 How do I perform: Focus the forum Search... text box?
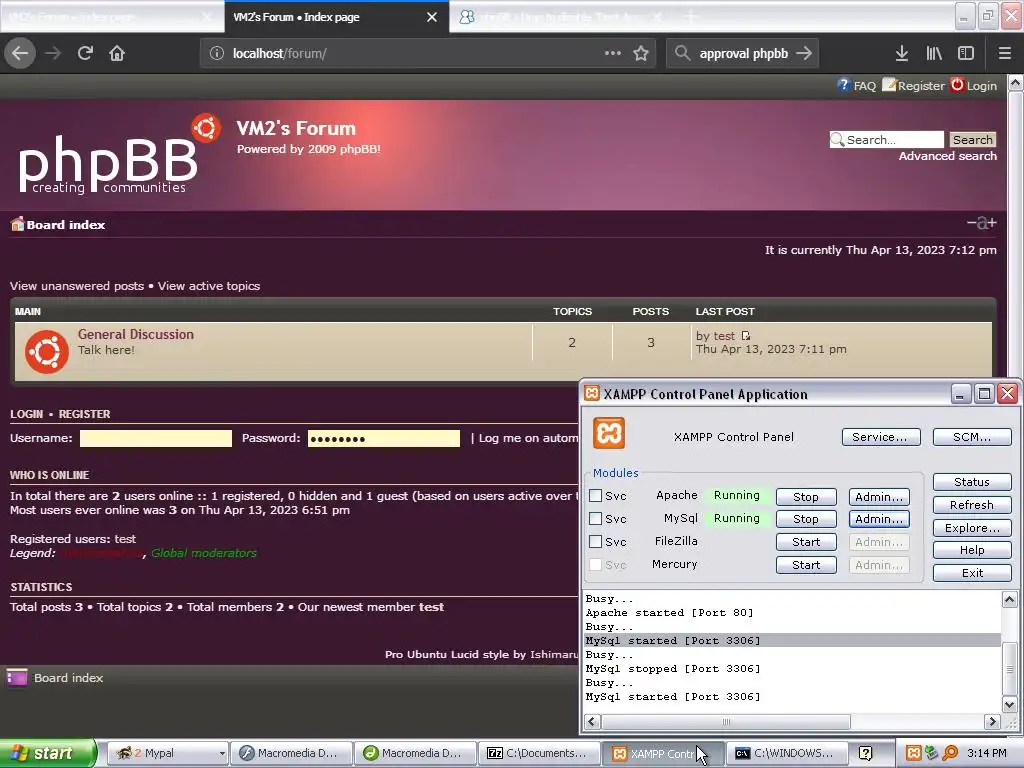[x=887, y=140]
